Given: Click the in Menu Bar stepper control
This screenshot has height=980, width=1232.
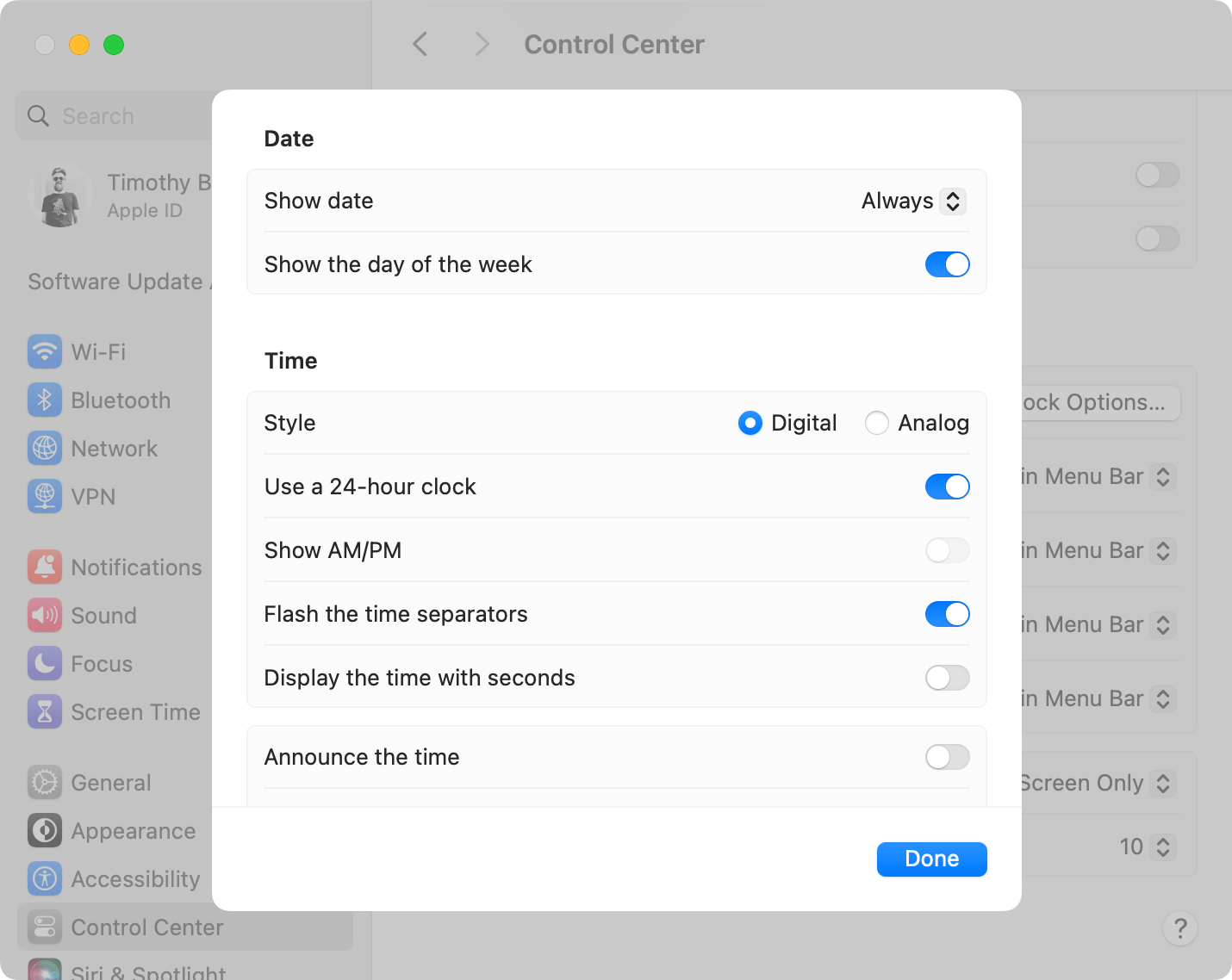Looking at the screenshot, I should 1162,476.
